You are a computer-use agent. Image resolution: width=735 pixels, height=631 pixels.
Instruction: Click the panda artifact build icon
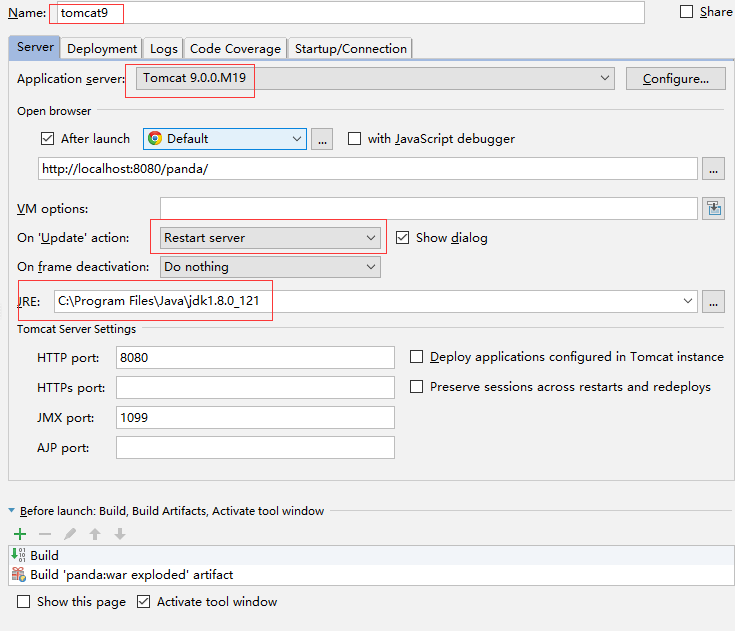[x=19, y=574]
